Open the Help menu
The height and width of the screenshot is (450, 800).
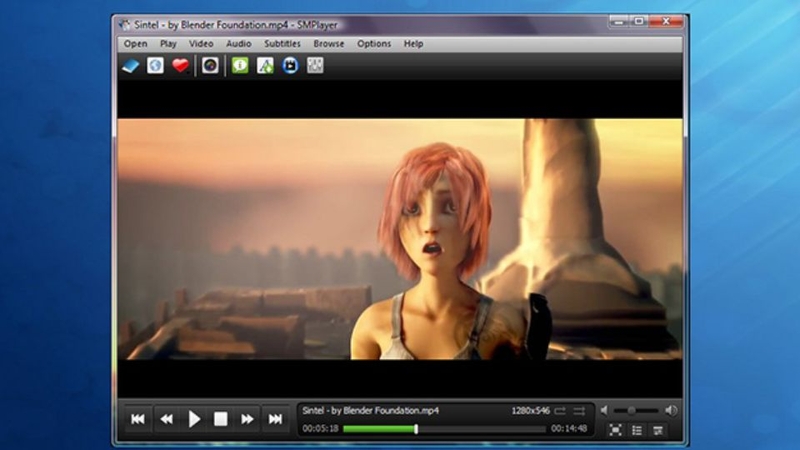pyautogui.click(x=413, y=44)
